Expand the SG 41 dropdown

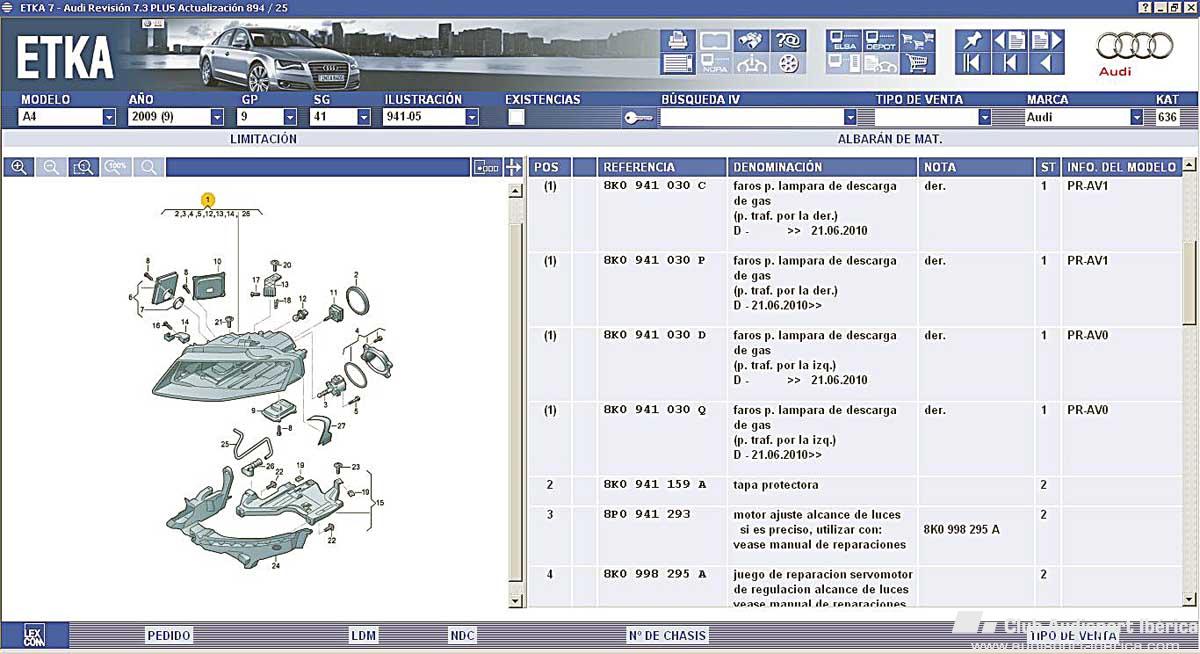click(363, 117)
